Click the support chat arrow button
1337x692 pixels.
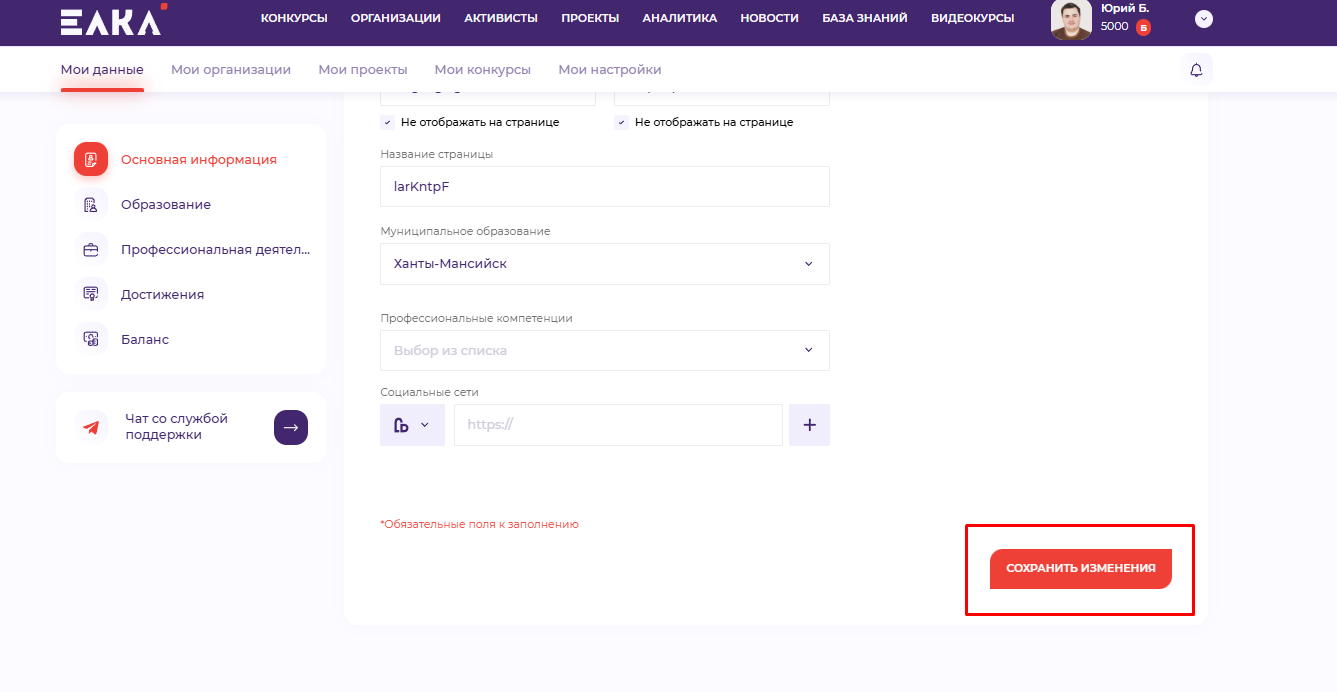click(291, 427)
